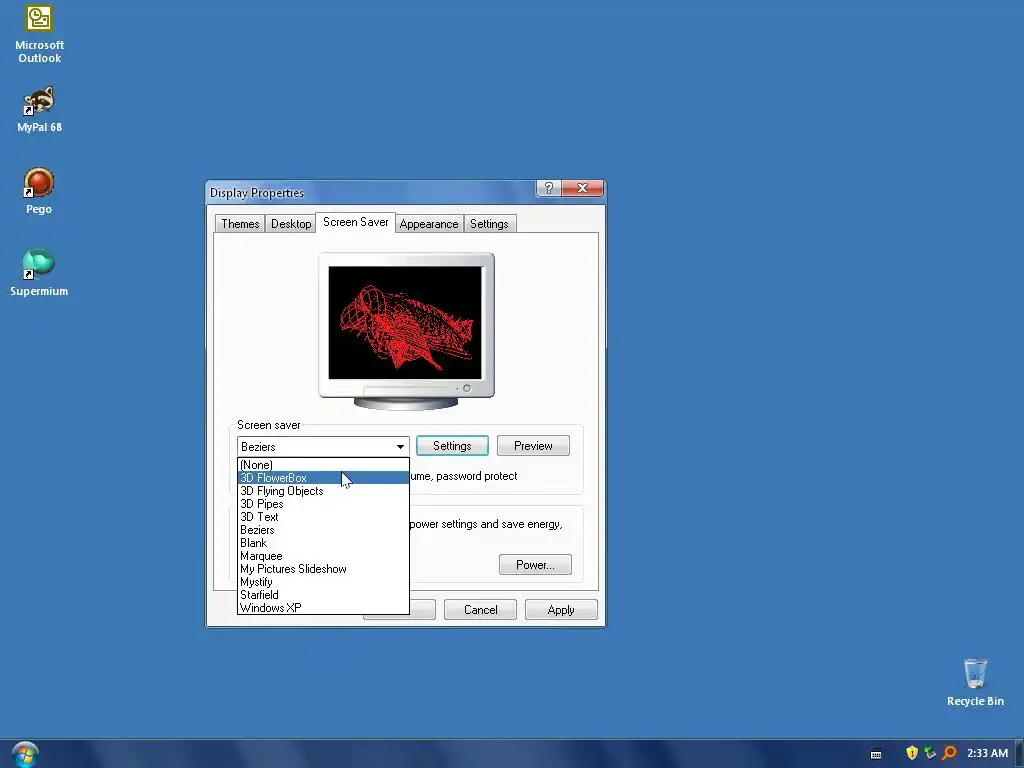Select the Screen Saver tab
This screenshot has width=1024, height=768.
pyautogui.click(x=355, y=222)
